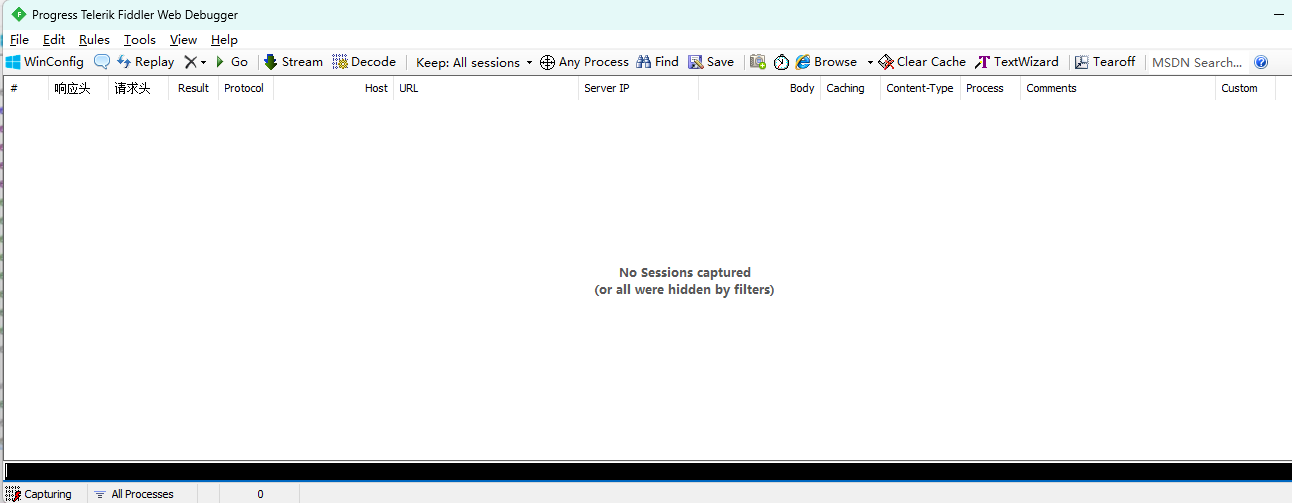Open the Edit menu
The image size is (1292, 503).
point(54,40)
